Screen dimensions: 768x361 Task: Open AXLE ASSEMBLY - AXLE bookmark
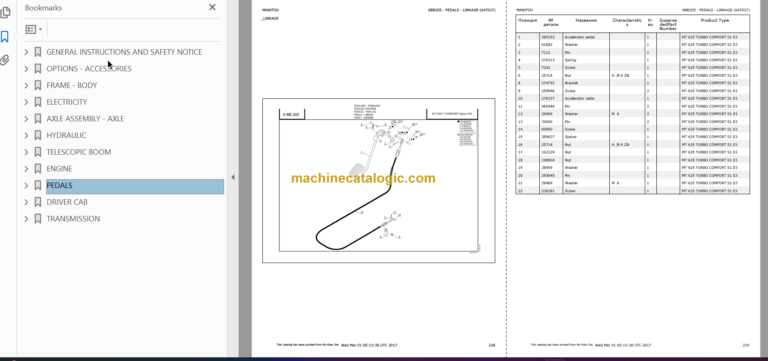[x=85, y=119]
